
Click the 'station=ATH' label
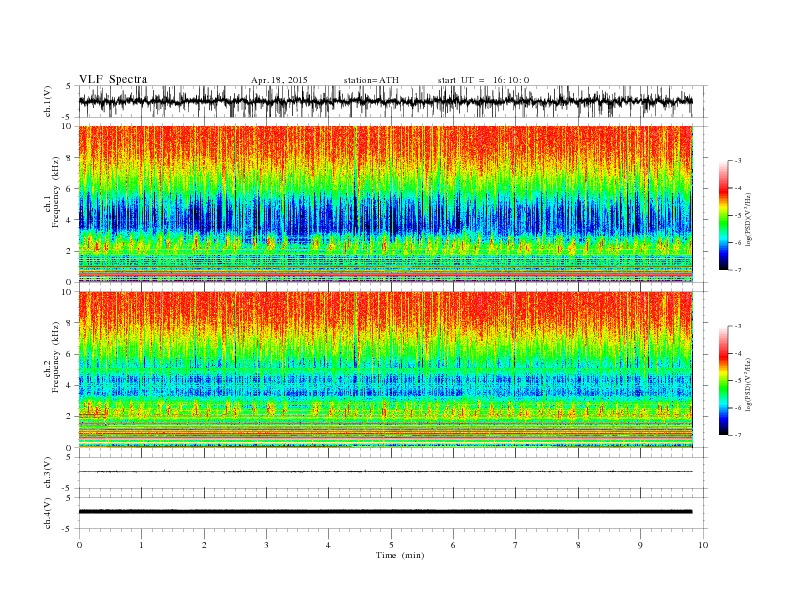[x=371, y=80]
